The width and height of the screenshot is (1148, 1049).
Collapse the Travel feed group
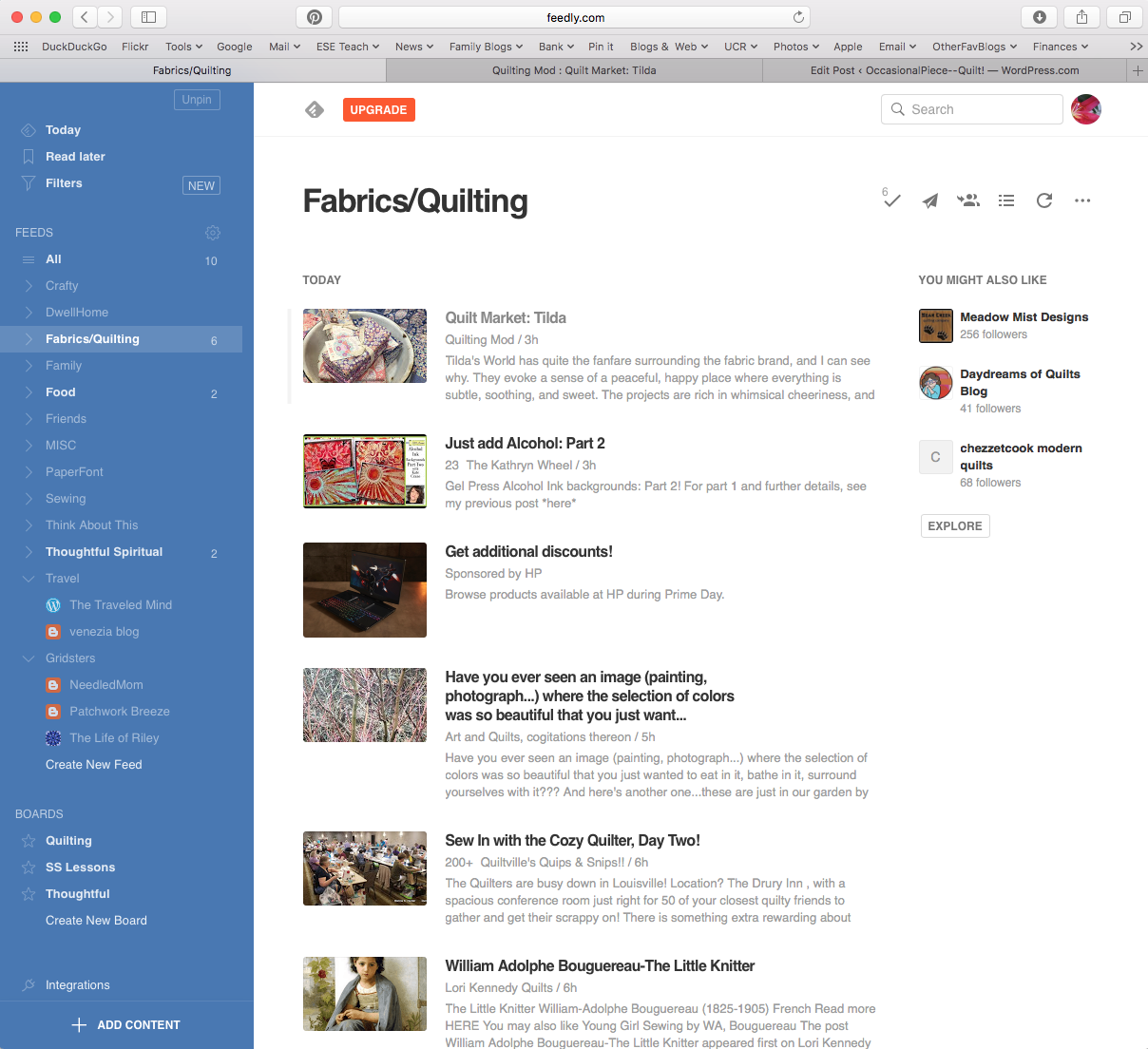click(29, 578)
